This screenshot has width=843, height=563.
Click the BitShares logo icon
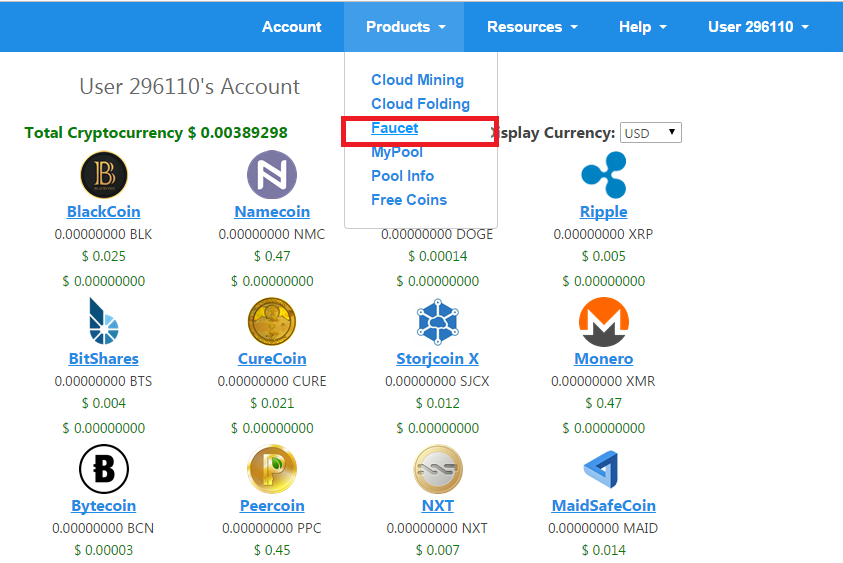tap(104, 321)
